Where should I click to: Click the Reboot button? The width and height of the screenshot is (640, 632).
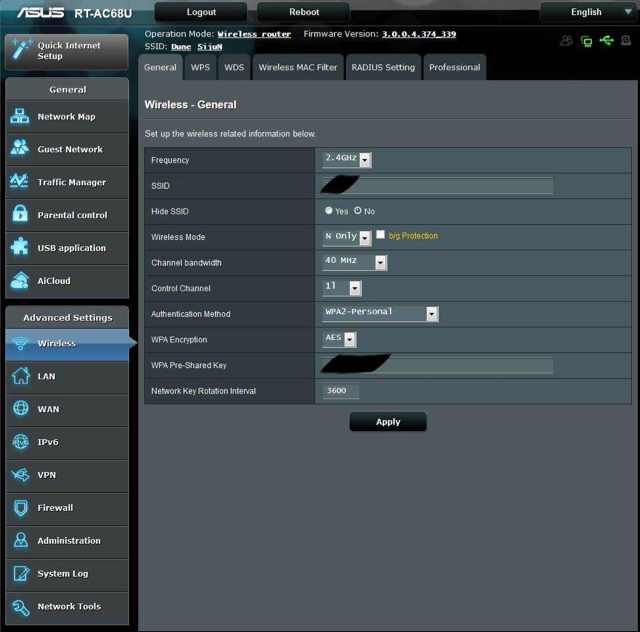point(304,12)
